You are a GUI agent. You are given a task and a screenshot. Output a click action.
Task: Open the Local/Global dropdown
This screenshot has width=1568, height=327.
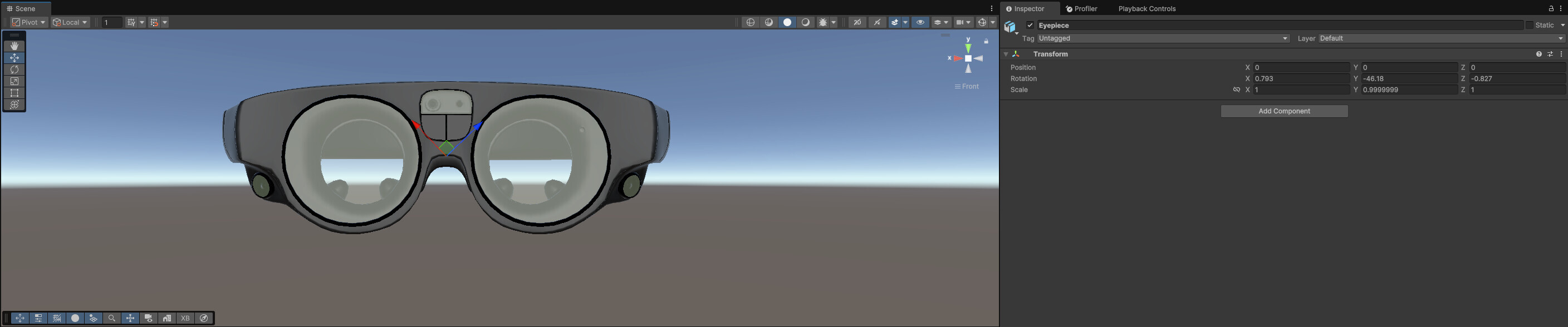pos(70,22)
